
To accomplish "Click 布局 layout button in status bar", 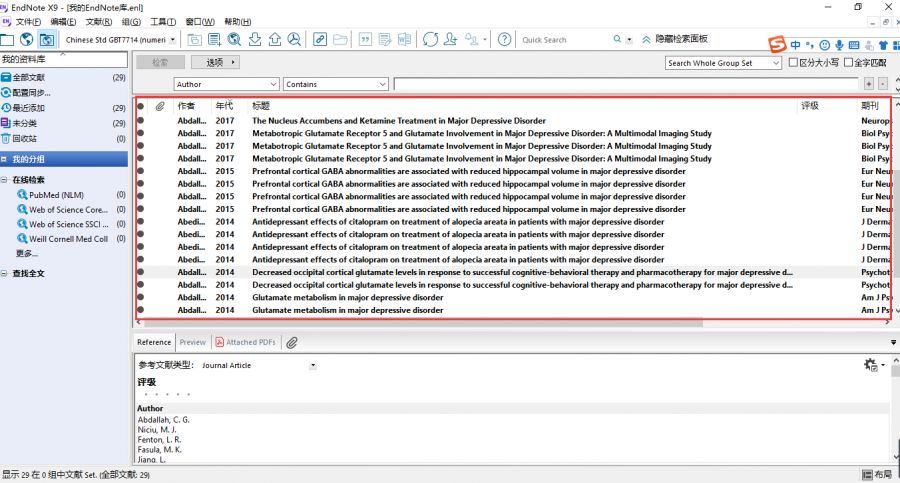I will 878,474.
